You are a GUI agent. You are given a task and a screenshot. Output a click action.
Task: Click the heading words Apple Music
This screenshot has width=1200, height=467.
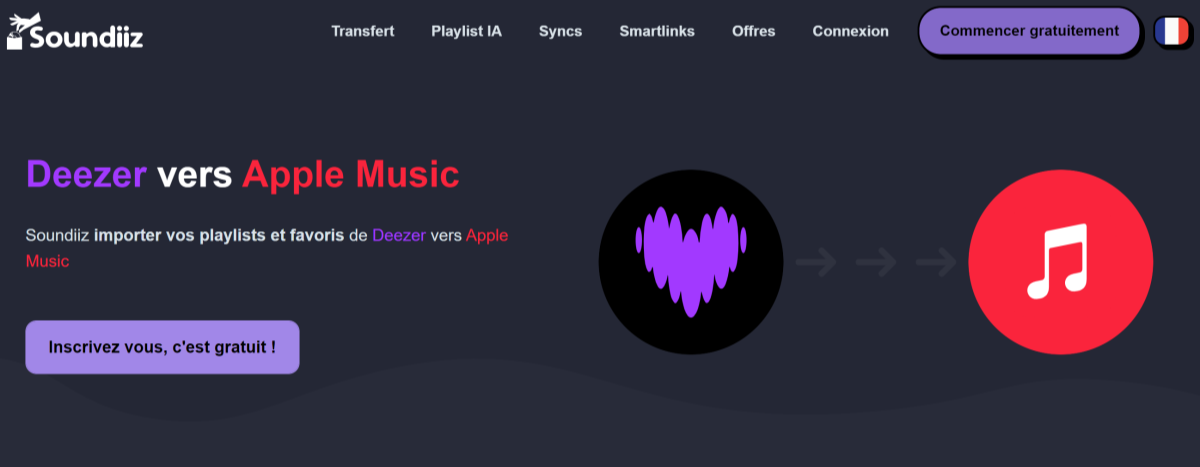[350, 175]
